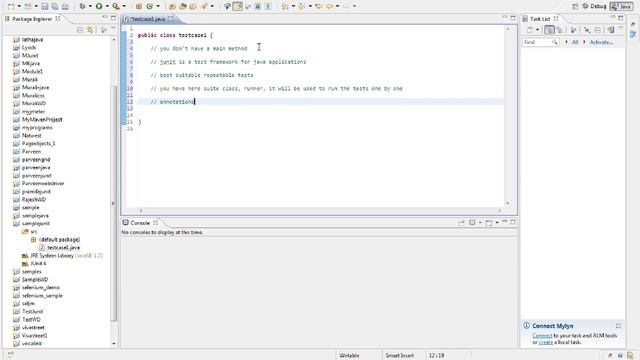
Task: Select the Package Explorer tab
Action: coord(31,19)
